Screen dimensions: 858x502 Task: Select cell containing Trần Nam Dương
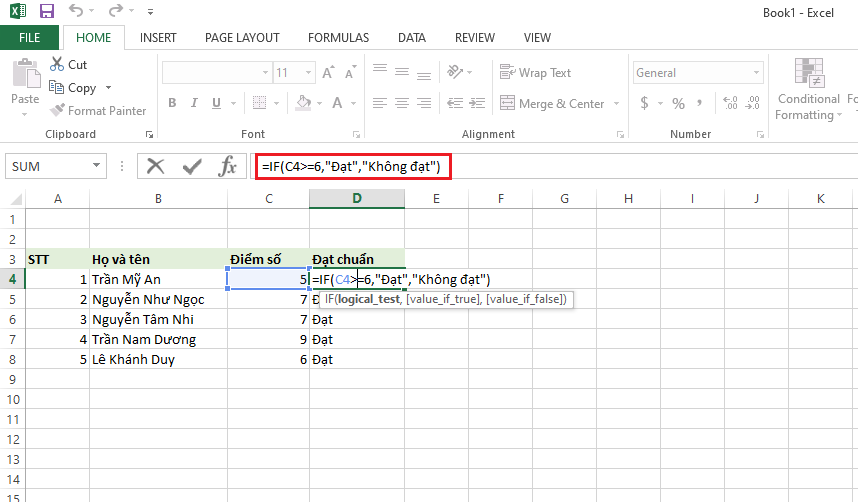pos(158,339)
